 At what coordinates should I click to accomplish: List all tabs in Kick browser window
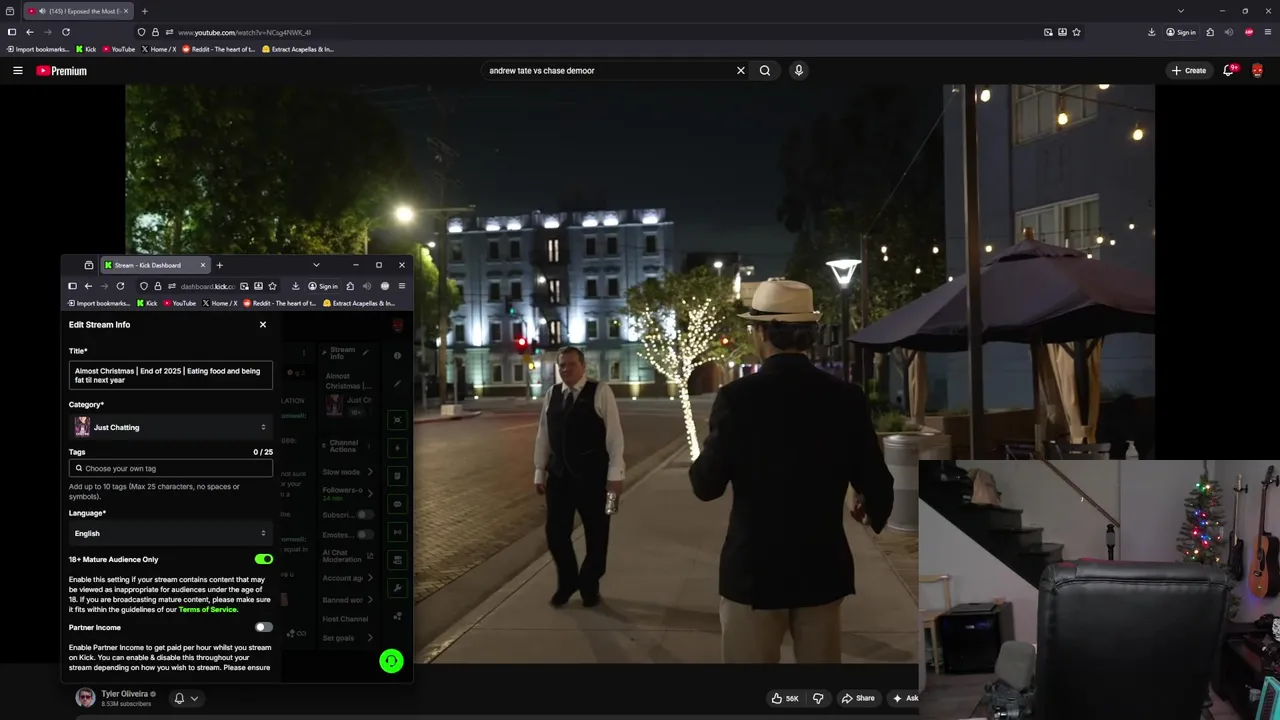pos(316,265)
